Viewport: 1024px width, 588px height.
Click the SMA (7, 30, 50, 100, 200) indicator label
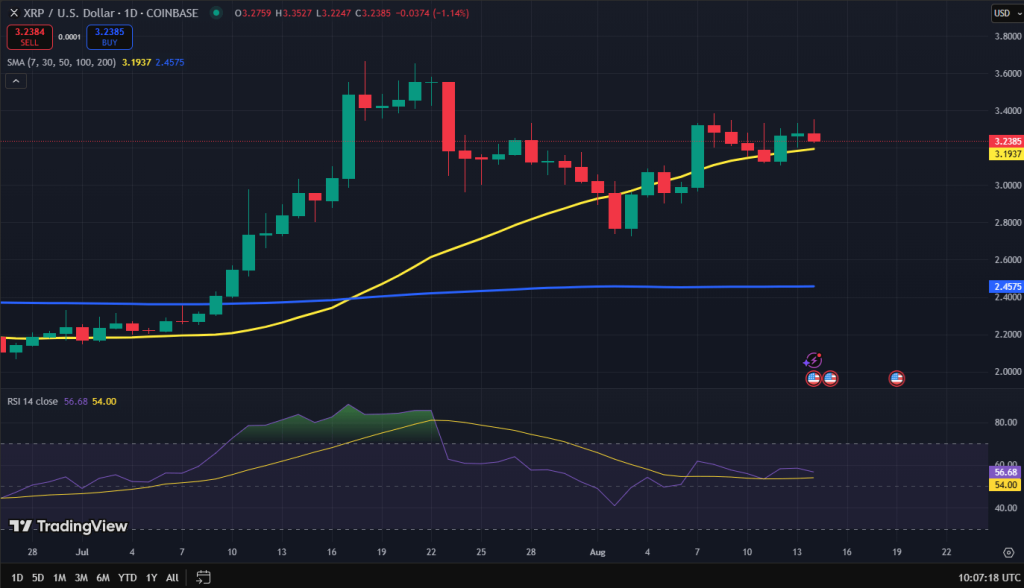pyautogui.click(x=61, y=62)
